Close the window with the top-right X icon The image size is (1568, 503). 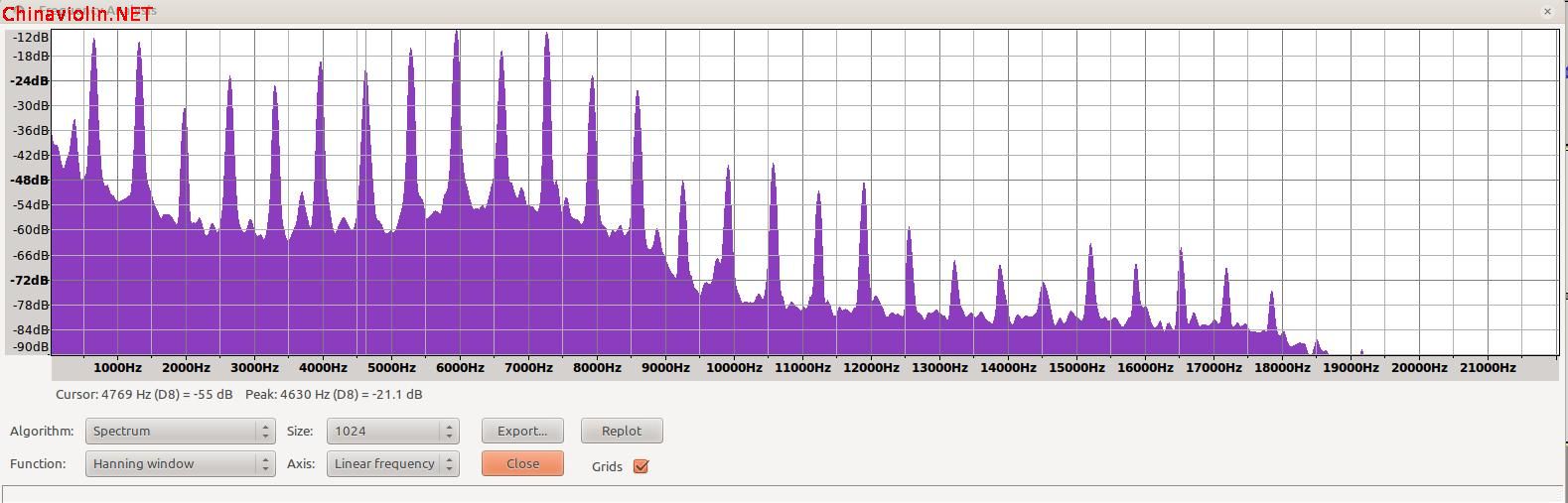(1546, 12)
